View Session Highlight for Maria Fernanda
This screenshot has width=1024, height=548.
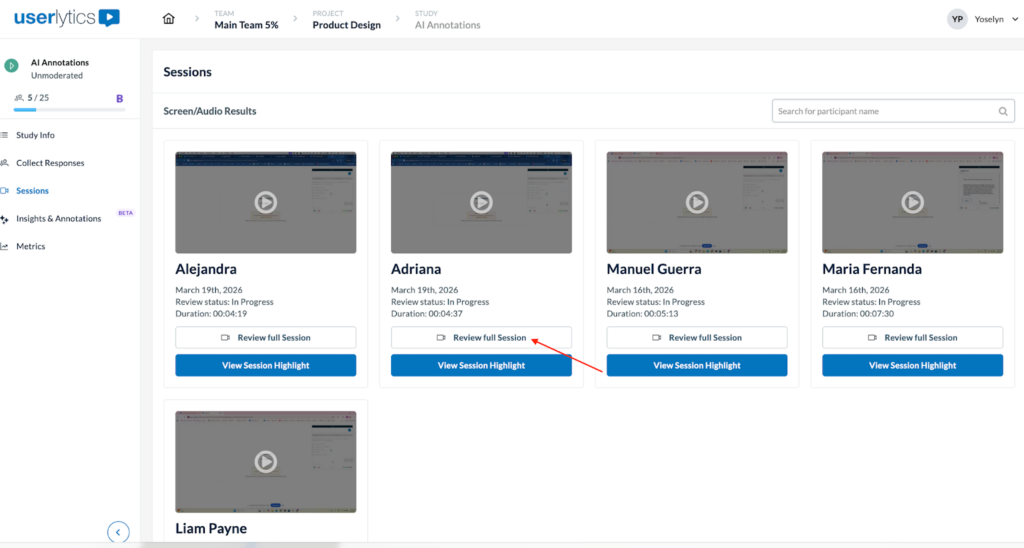pyautogui.click(x=912, y=365)
